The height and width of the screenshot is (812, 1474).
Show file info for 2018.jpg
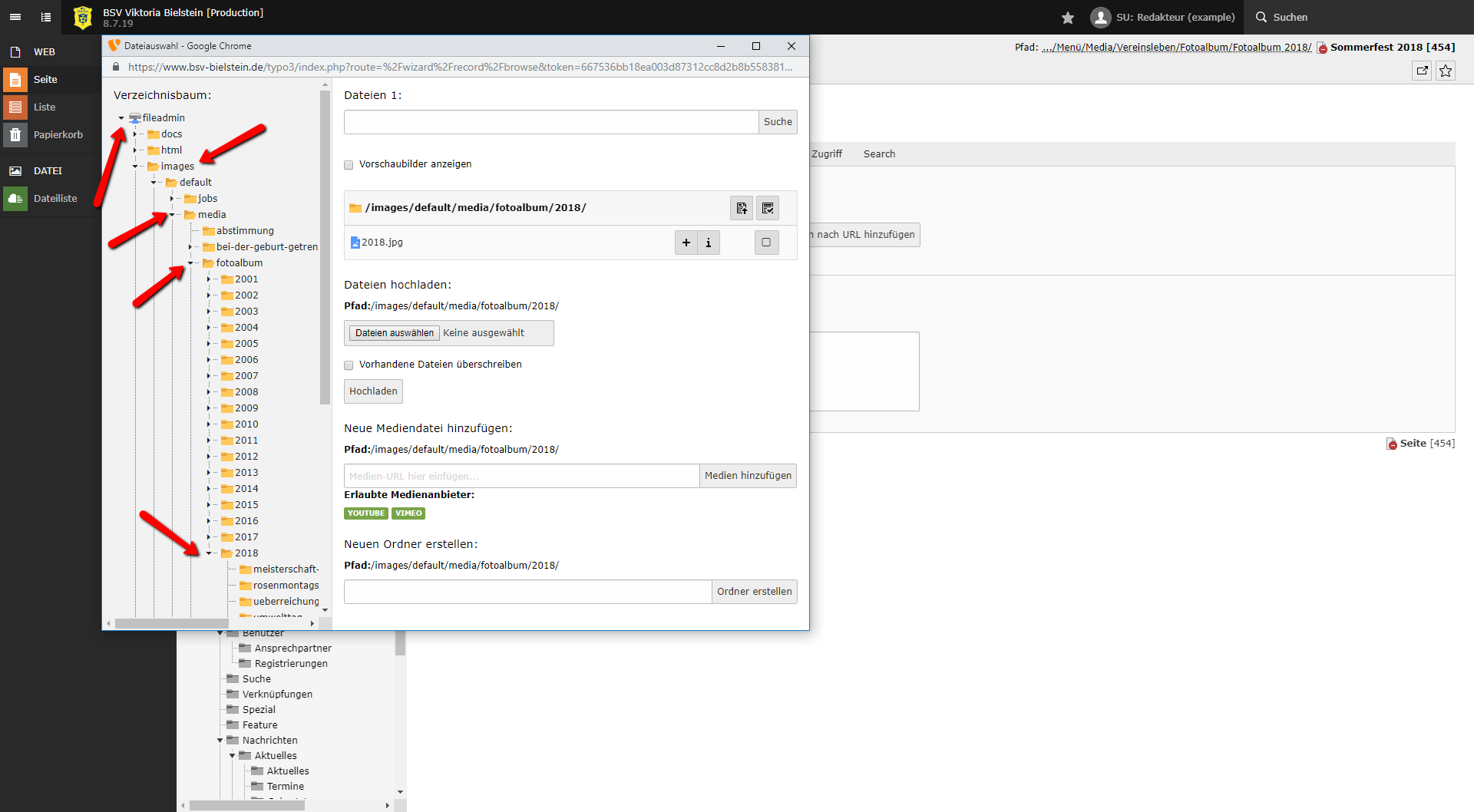point(709,243)
